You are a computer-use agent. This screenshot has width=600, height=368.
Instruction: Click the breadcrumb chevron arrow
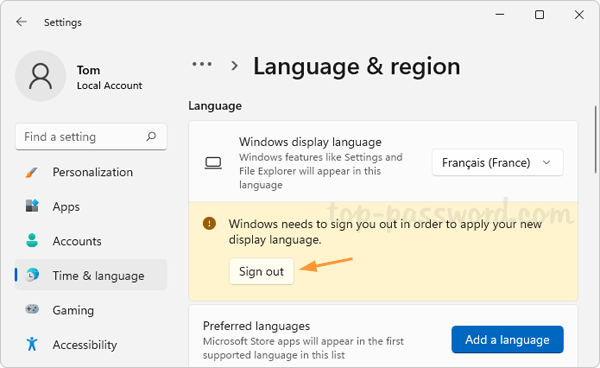(235, 66)
